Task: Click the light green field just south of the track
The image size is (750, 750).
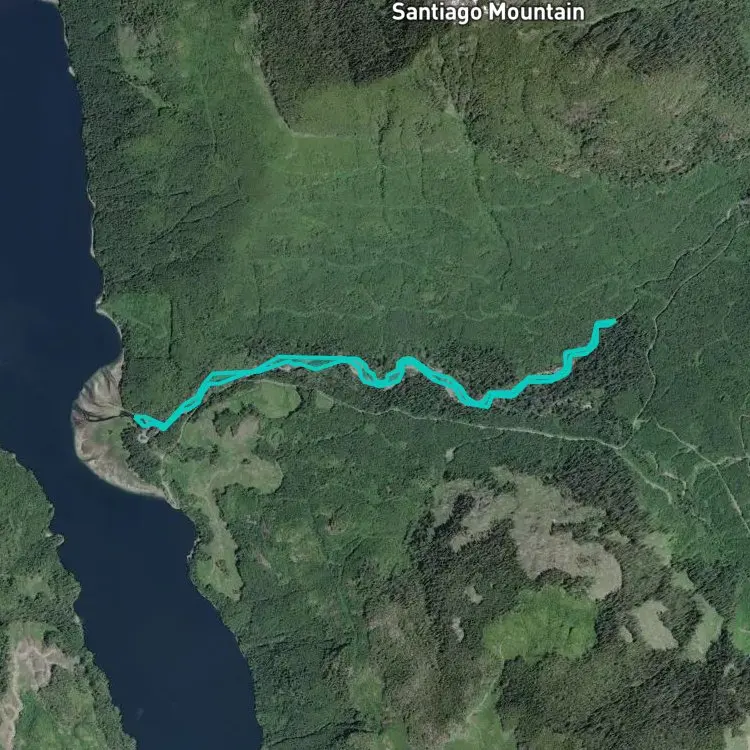Action: (x=275, y=399)
